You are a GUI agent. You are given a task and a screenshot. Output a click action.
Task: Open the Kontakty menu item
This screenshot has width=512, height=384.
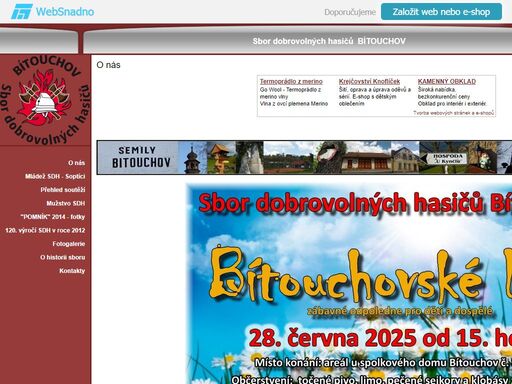click(72, 271)
